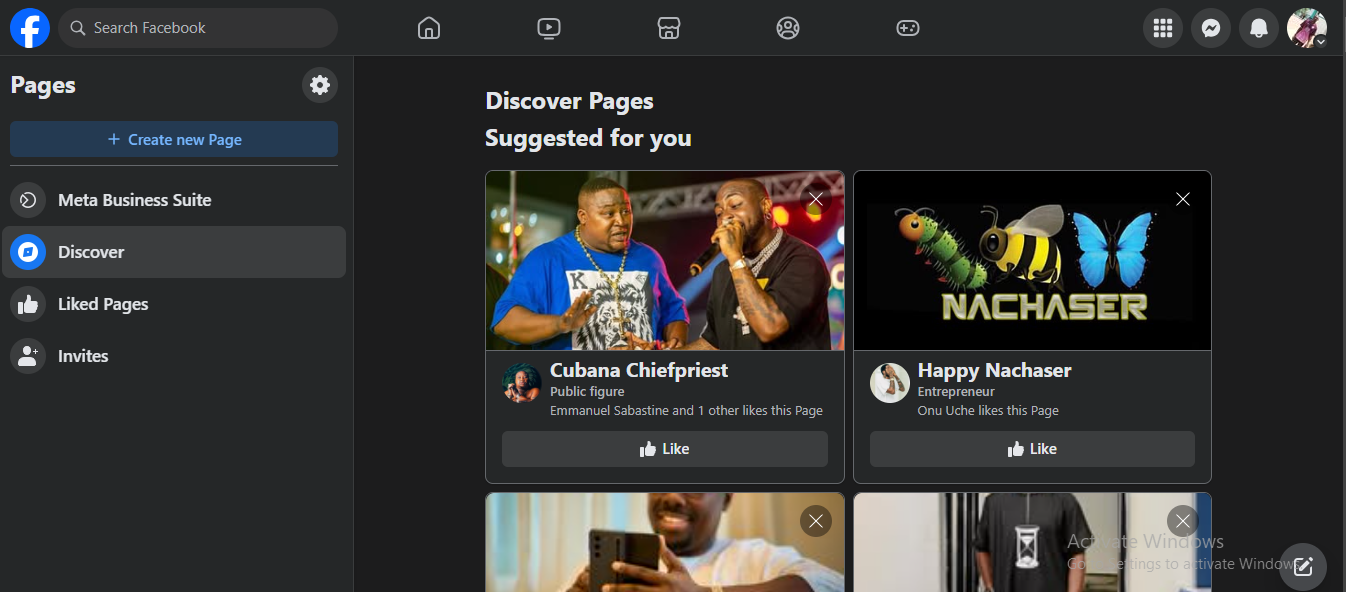The height and width of the screenshot is (592, 1346).
Task: Click the 'Discover Pages' heading
Action: click(569, 101)
